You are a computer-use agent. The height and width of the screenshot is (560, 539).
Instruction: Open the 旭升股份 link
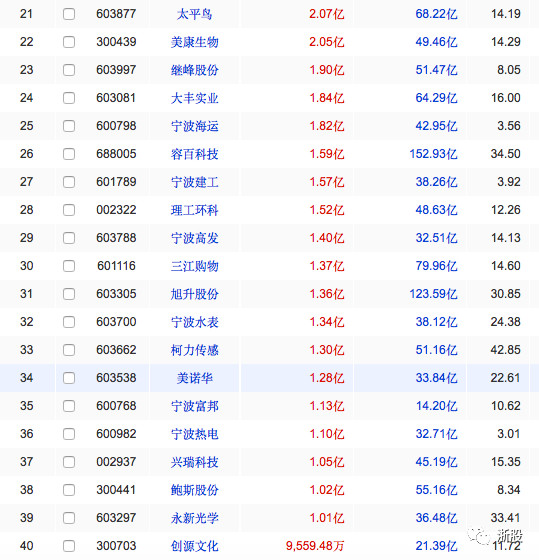pos(194,294)
